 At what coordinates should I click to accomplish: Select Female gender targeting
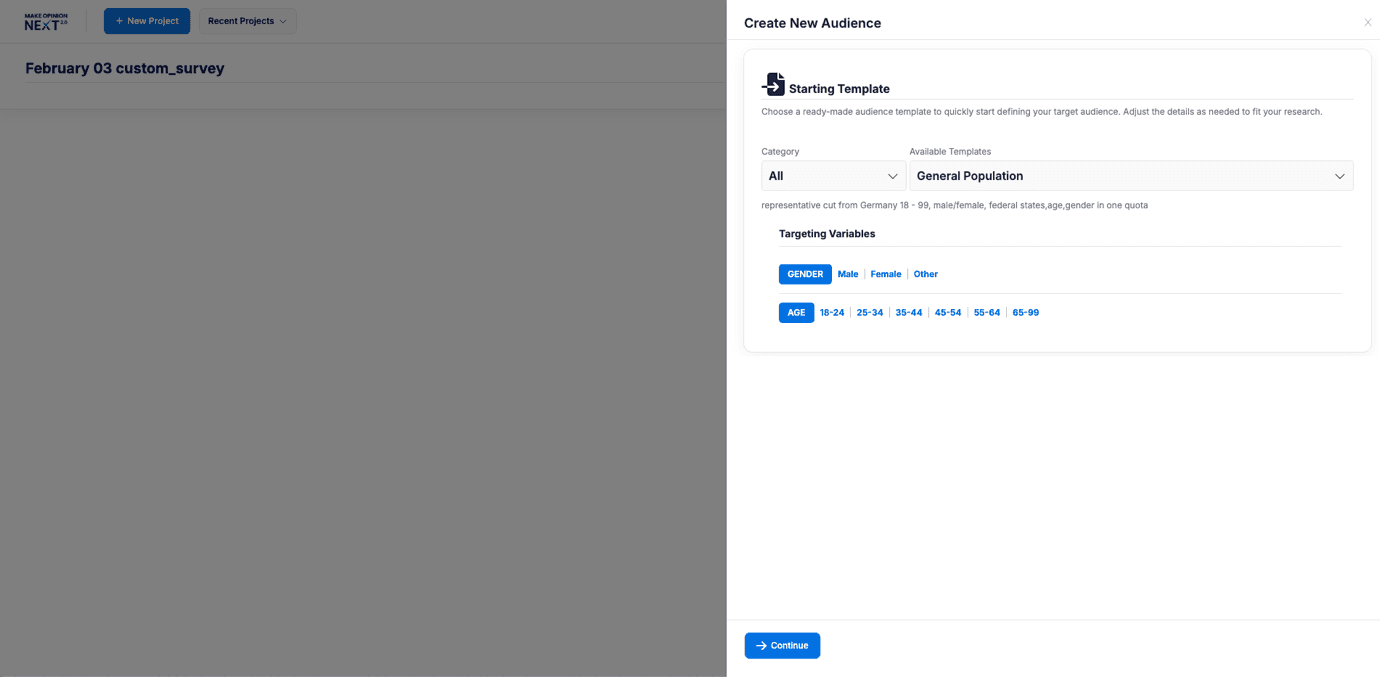(x=885, y=273)
